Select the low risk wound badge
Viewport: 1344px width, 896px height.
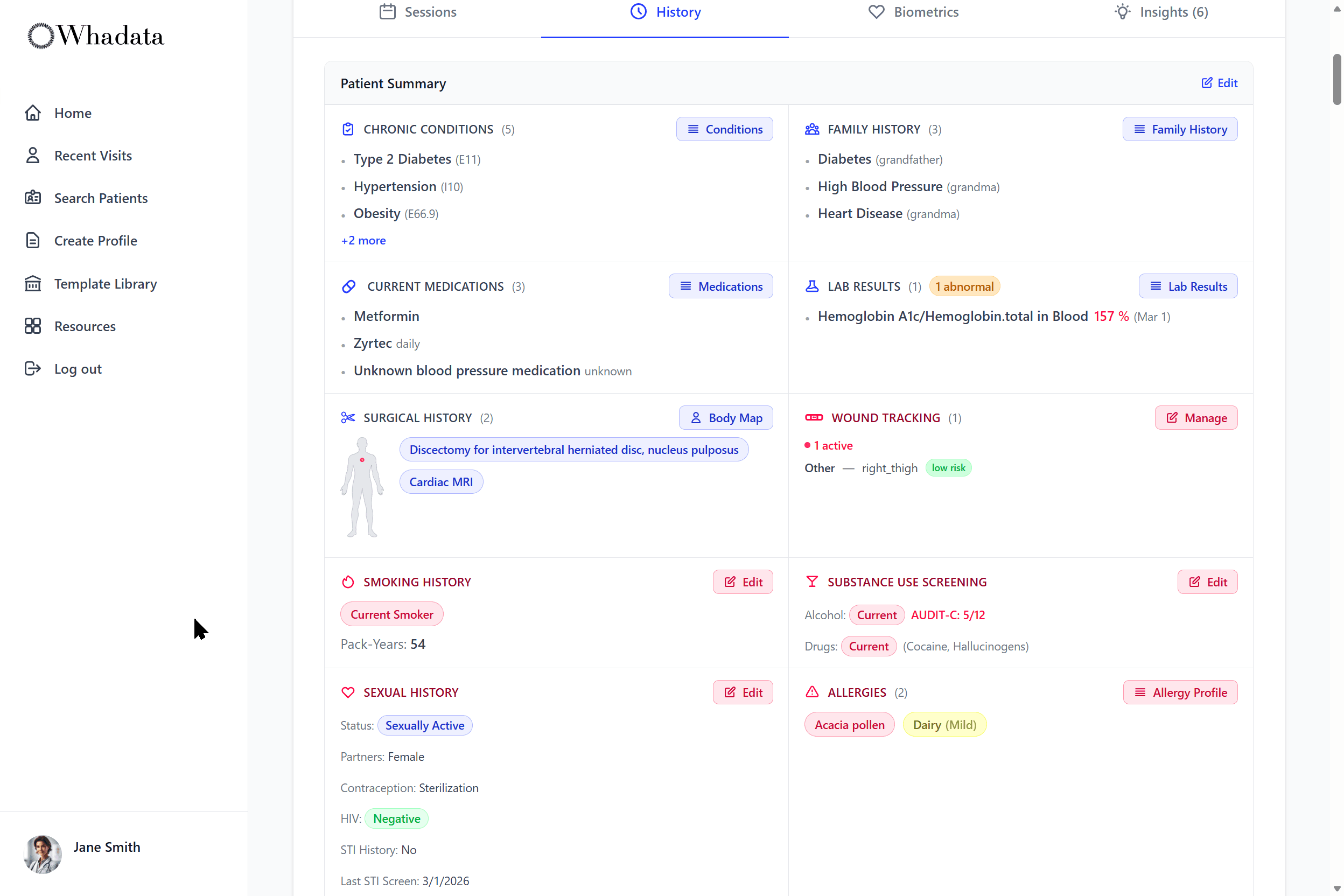pos(948,467)
